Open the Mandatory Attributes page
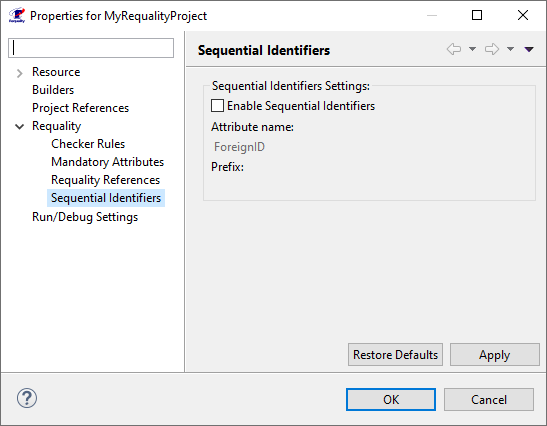This screenshot has width=547, height=426. pyautogui.click(x=107, y=162)
